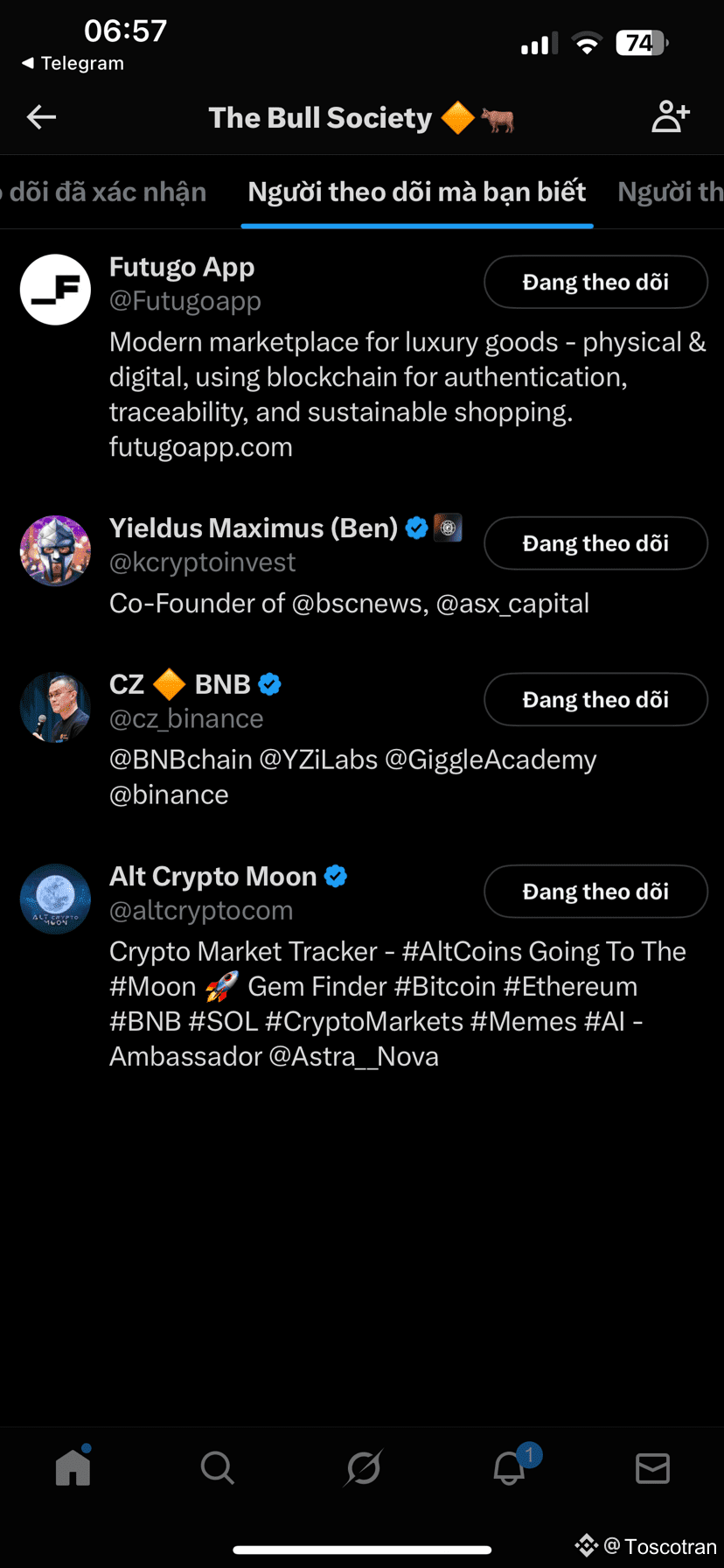The image size is (724, 1568).
Task: Tap the add-follower person icon
Action: 671,117
